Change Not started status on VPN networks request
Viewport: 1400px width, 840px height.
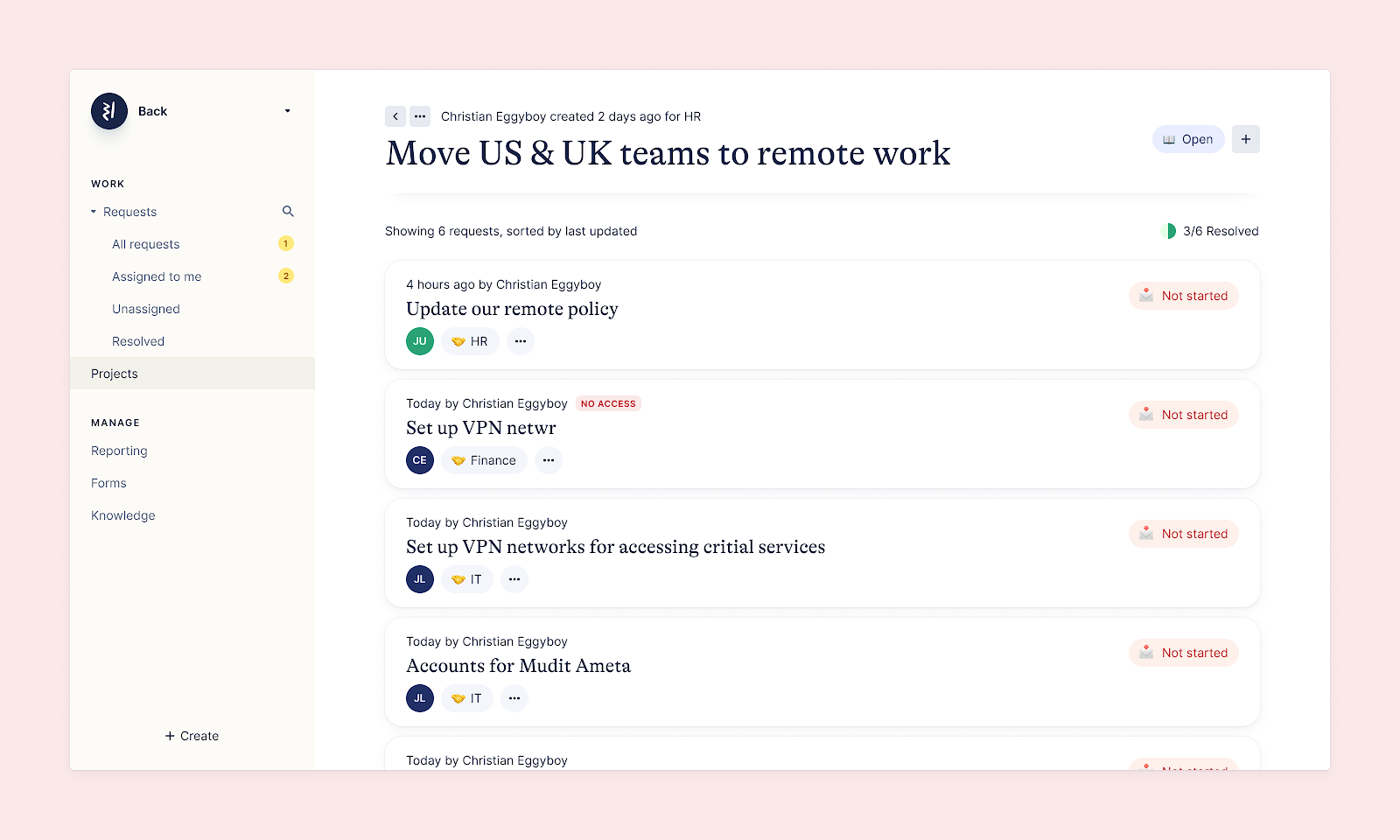(x=1184, y=534)
